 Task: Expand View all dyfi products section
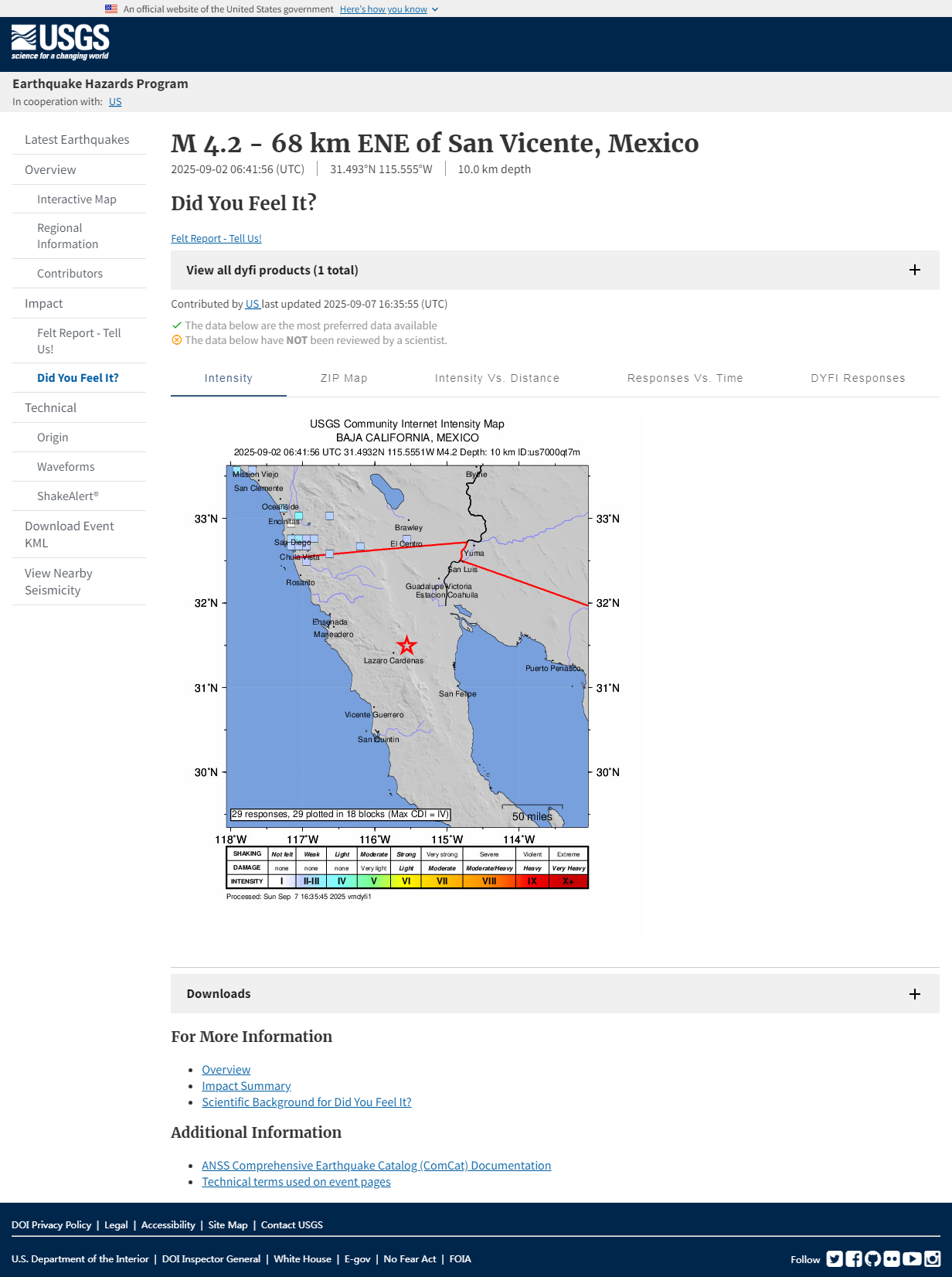pyautogui.click(x=555, y=270)
